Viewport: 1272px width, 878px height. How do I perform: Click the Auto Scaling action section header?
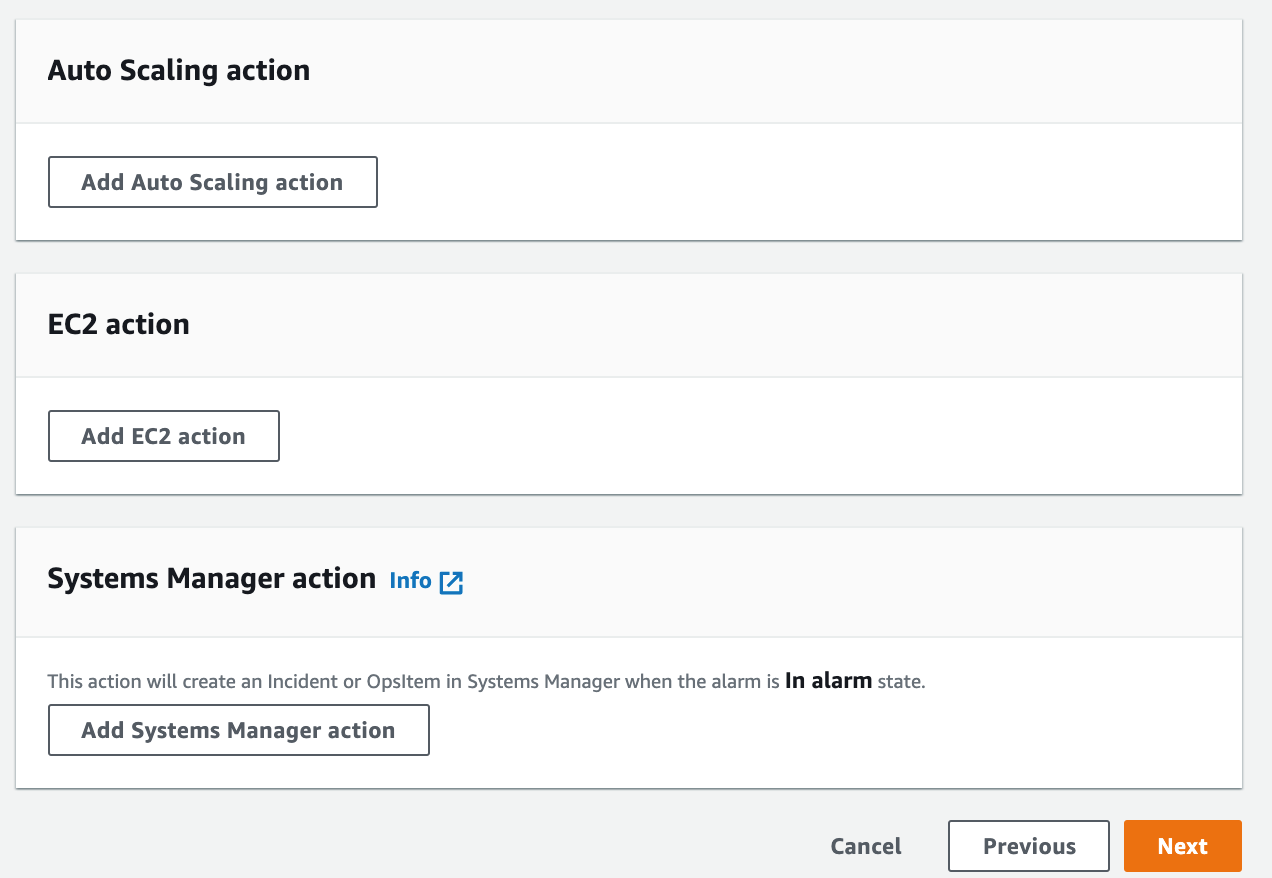178,70
